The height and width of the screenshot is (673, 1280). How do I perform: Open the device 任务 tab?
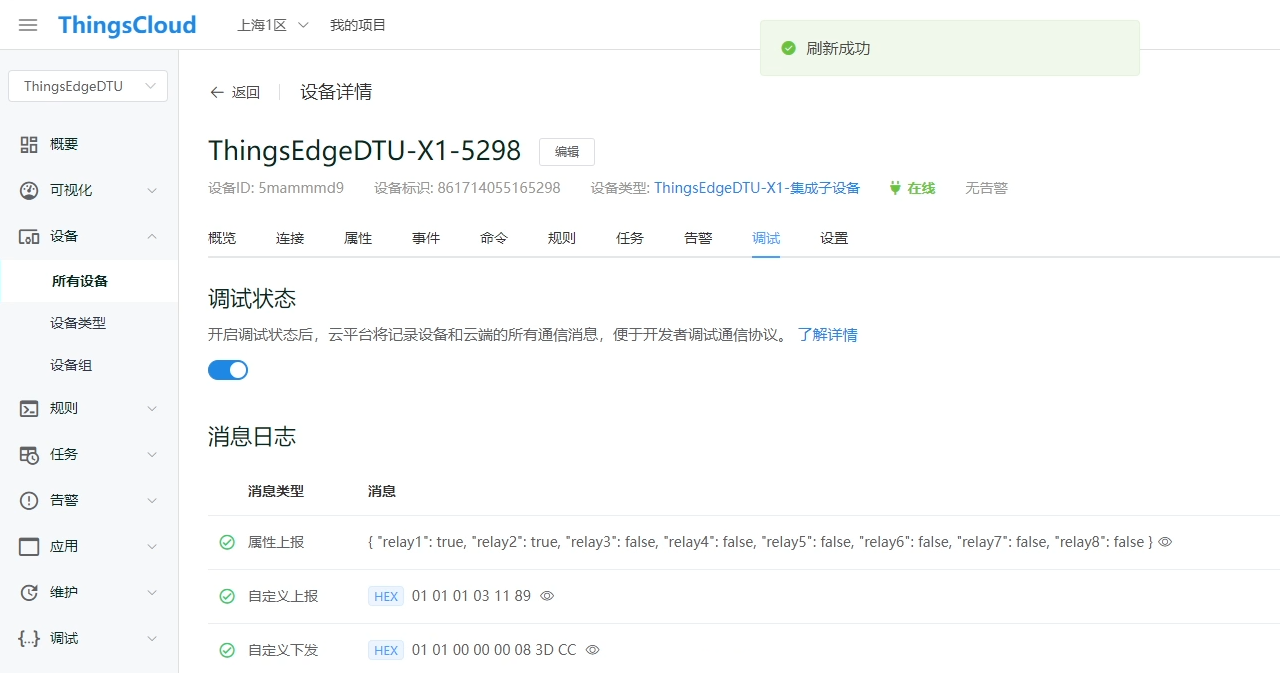(630, 238)
